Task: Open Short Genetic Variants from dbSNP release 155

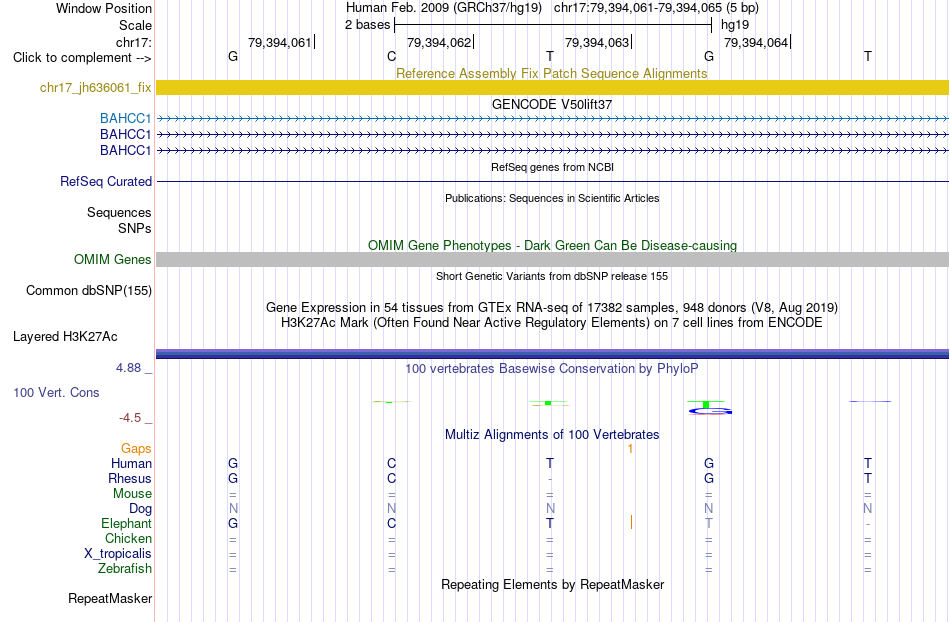Action: (x=552, y=276)
